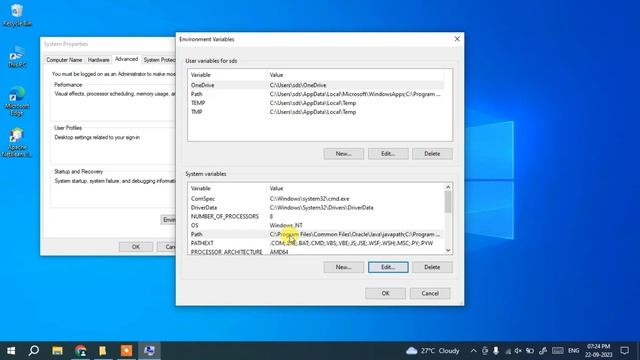Click Edit under user variables
This screenshot has height=360, width=640.
click(388, 154)
